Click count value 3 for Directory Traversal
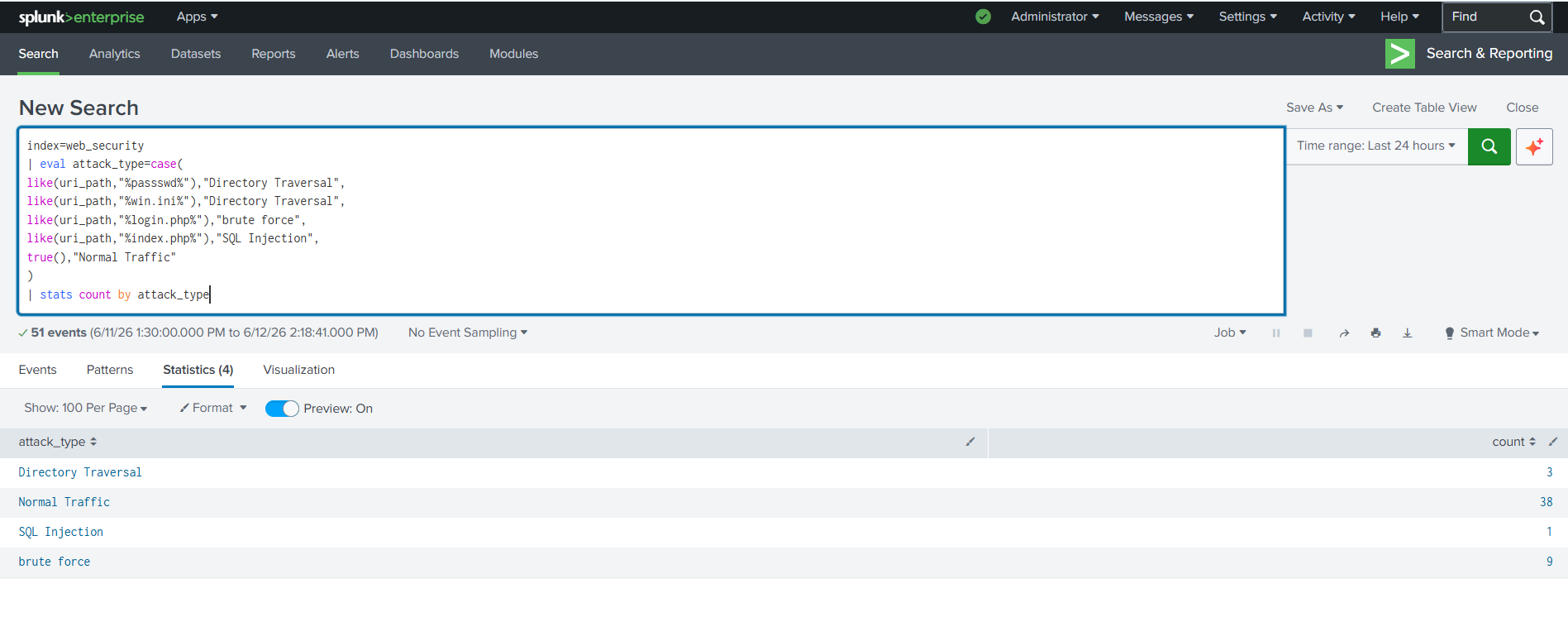Viewport: 1568px width, 622px height. 1550,472
